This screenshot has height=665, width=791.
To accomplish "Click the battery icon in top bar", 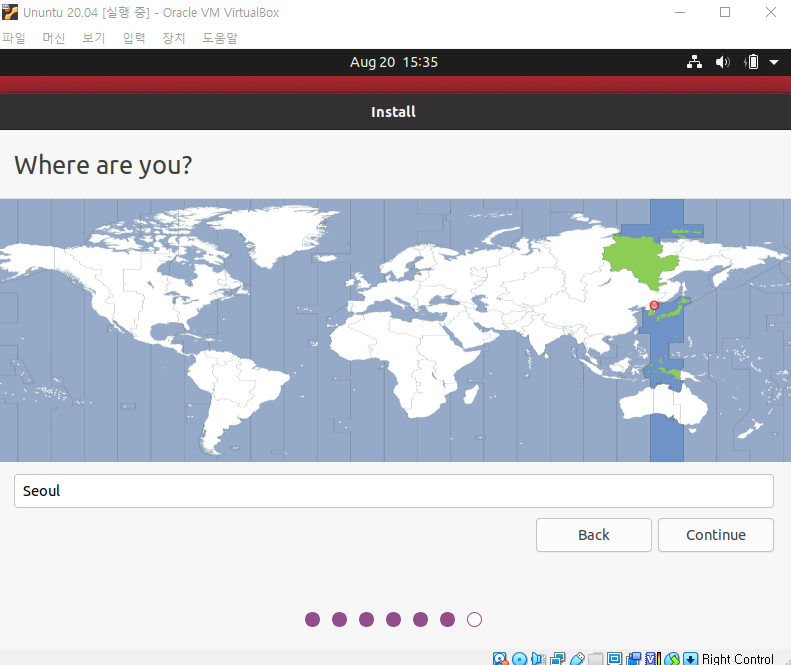I will click(751, 62).
